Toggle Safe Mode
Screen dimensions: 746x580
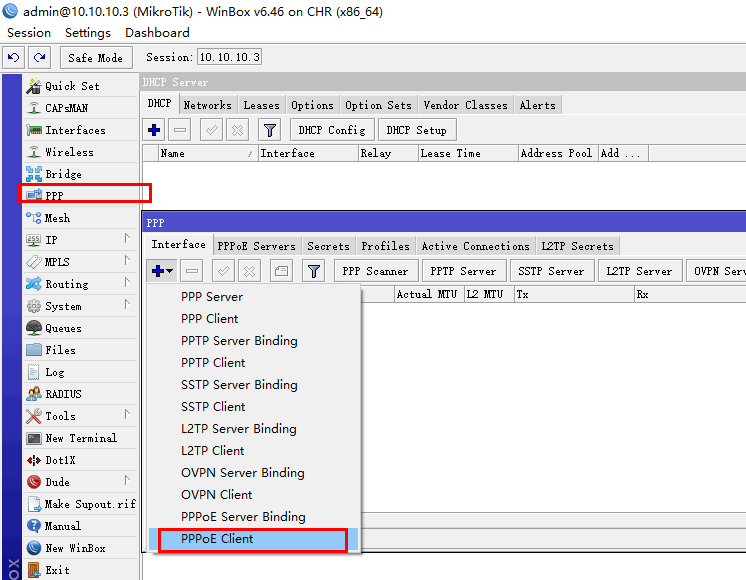(96, 58)
